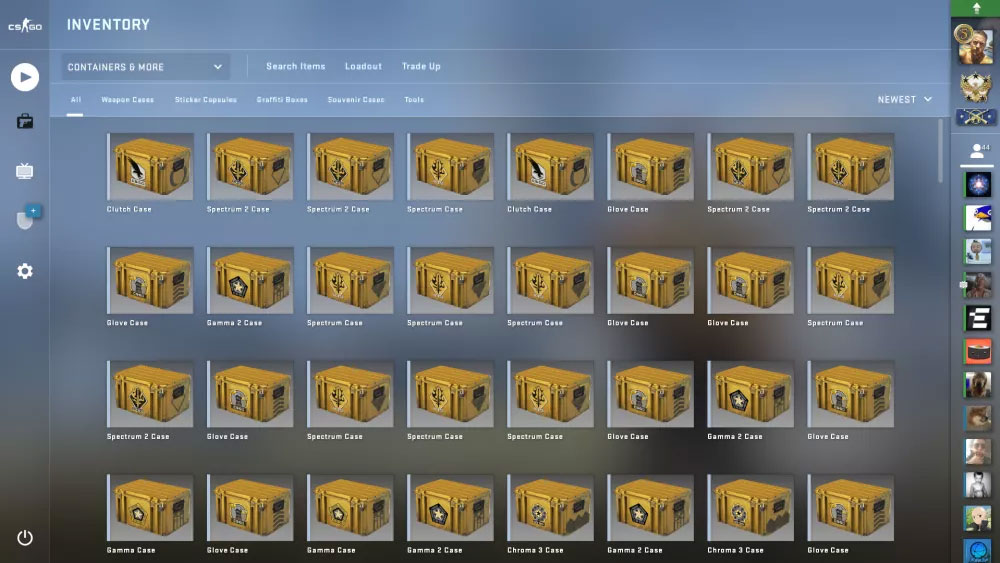
Task: Open the friends list icon showing 44
Action: click(x=978, y=151)
